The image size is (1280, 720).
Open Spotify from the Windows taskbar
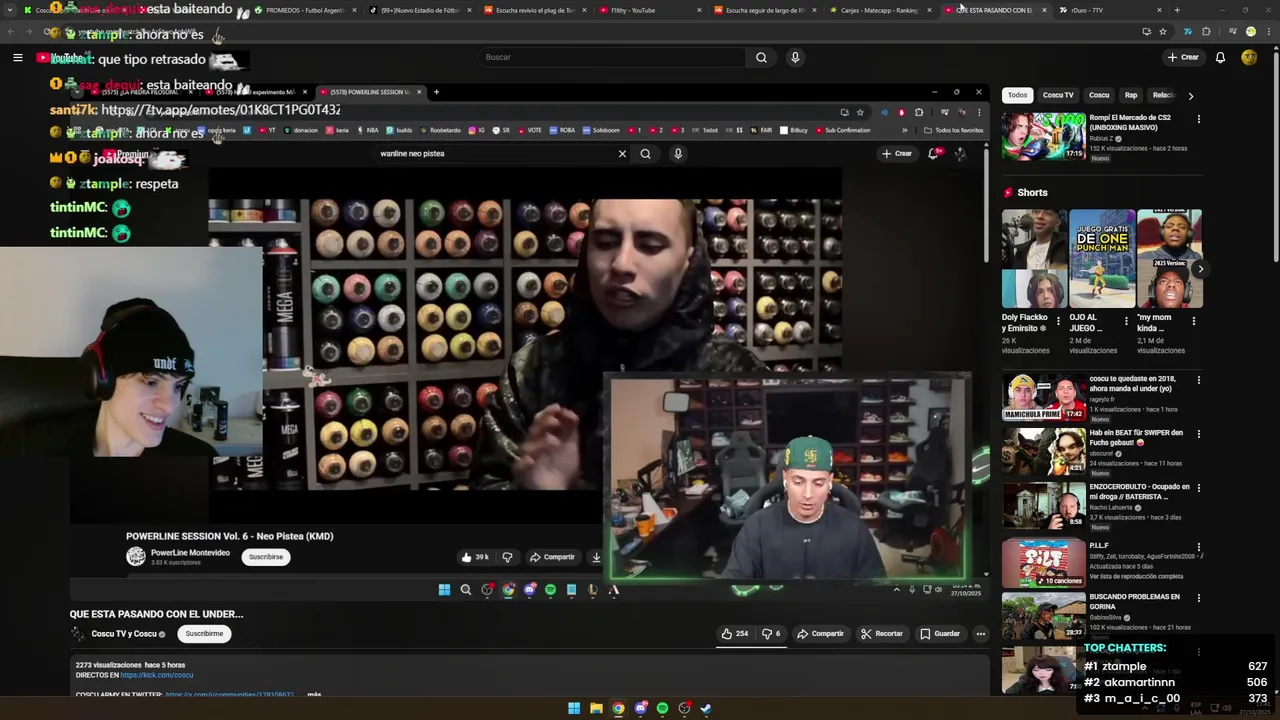[662, 708]
